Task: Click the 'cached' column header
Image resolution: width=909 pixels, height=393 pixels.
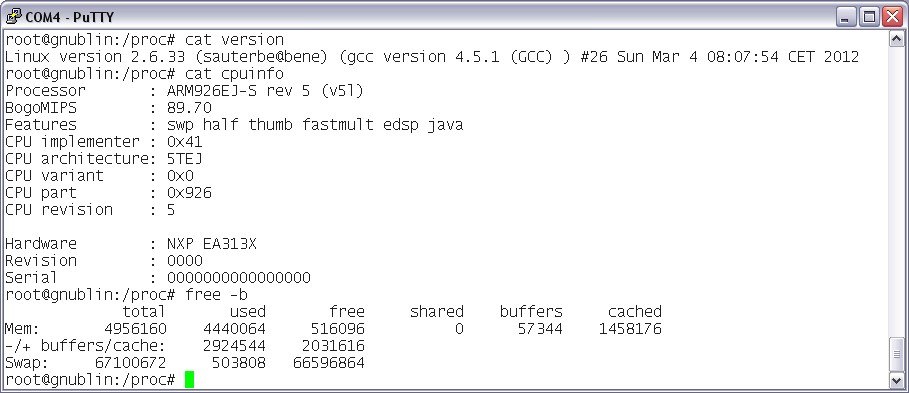Action: pos(634,312)
